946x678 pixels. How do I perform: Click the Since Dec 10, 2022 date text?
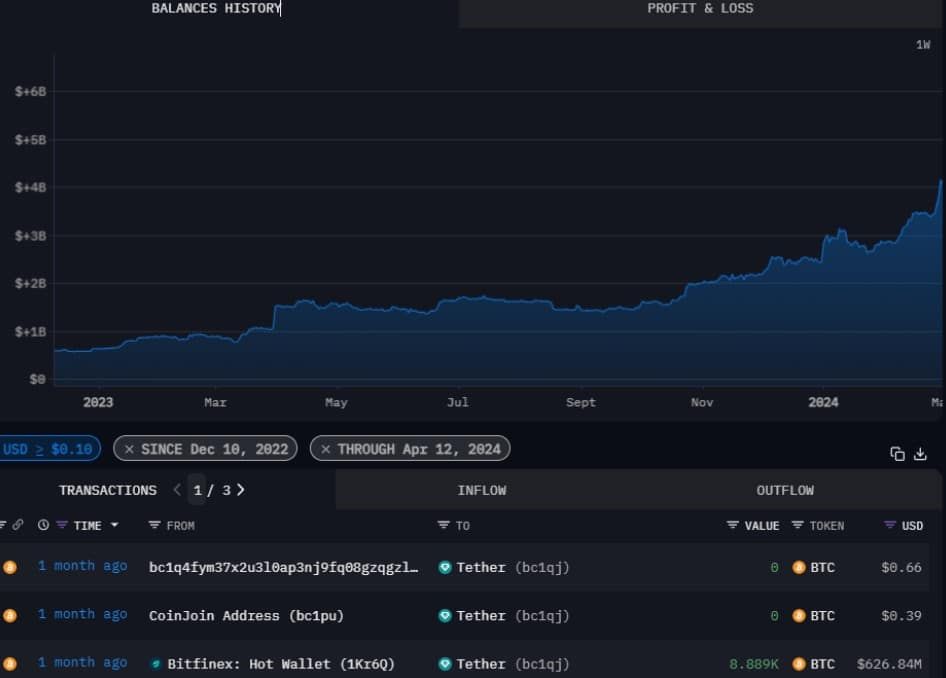(x=215, y=449)
